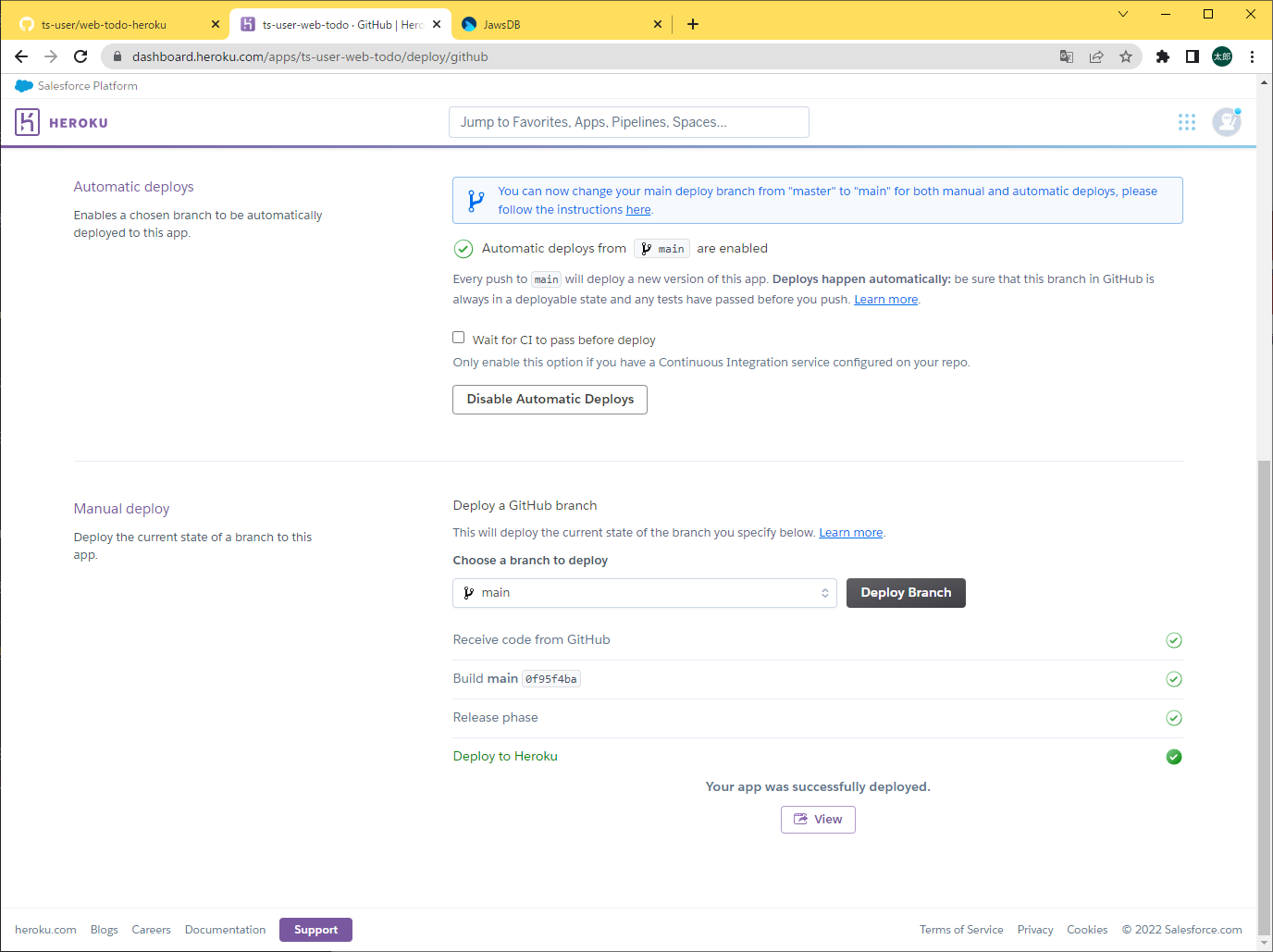Close the ts-user/web-todo-heroku tab
This screenshot has height=952, width=1273.
pos(216,24)
